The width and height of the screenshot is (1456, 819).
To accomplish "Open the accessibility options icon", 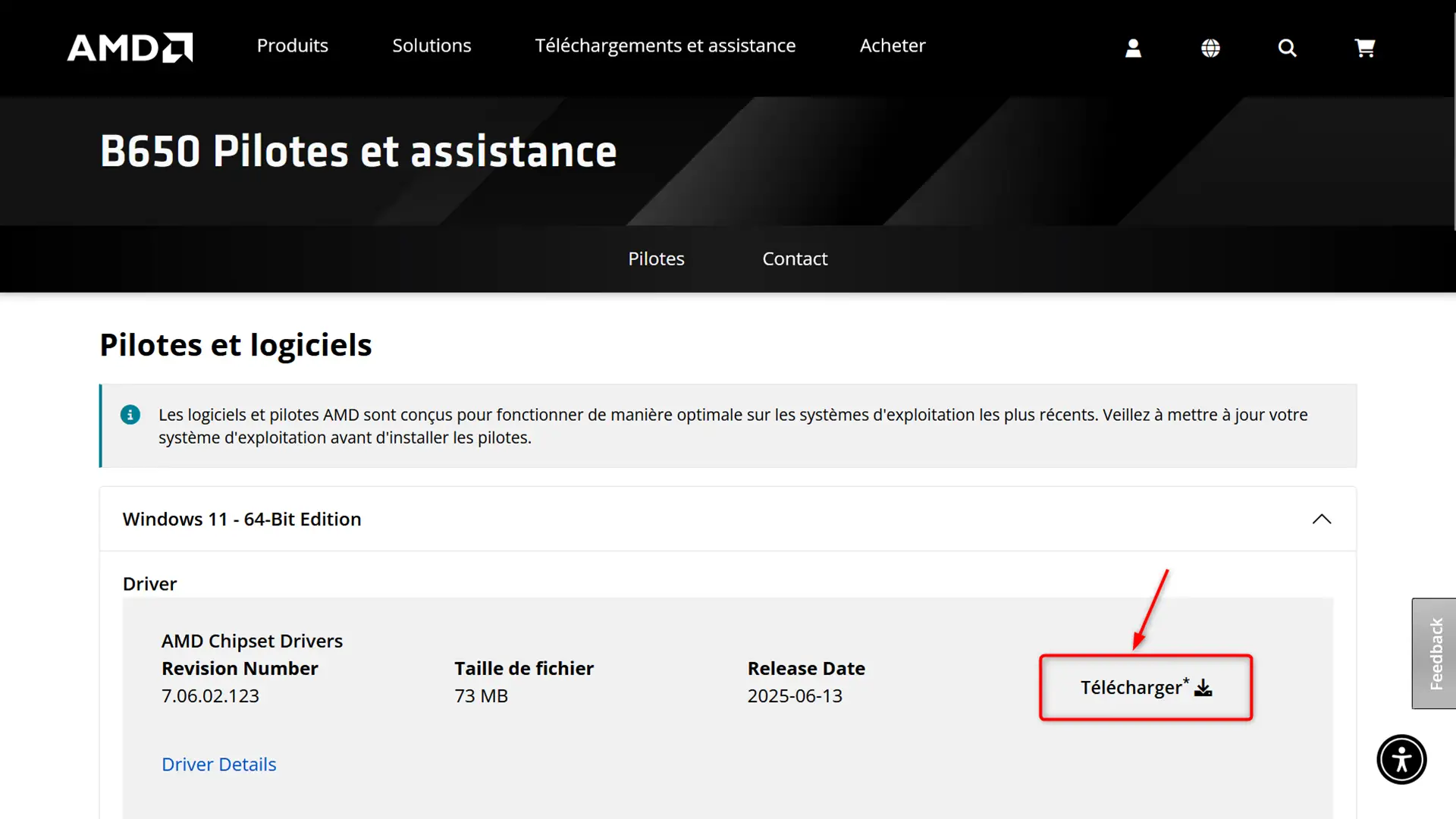I will coord(1401,759).
